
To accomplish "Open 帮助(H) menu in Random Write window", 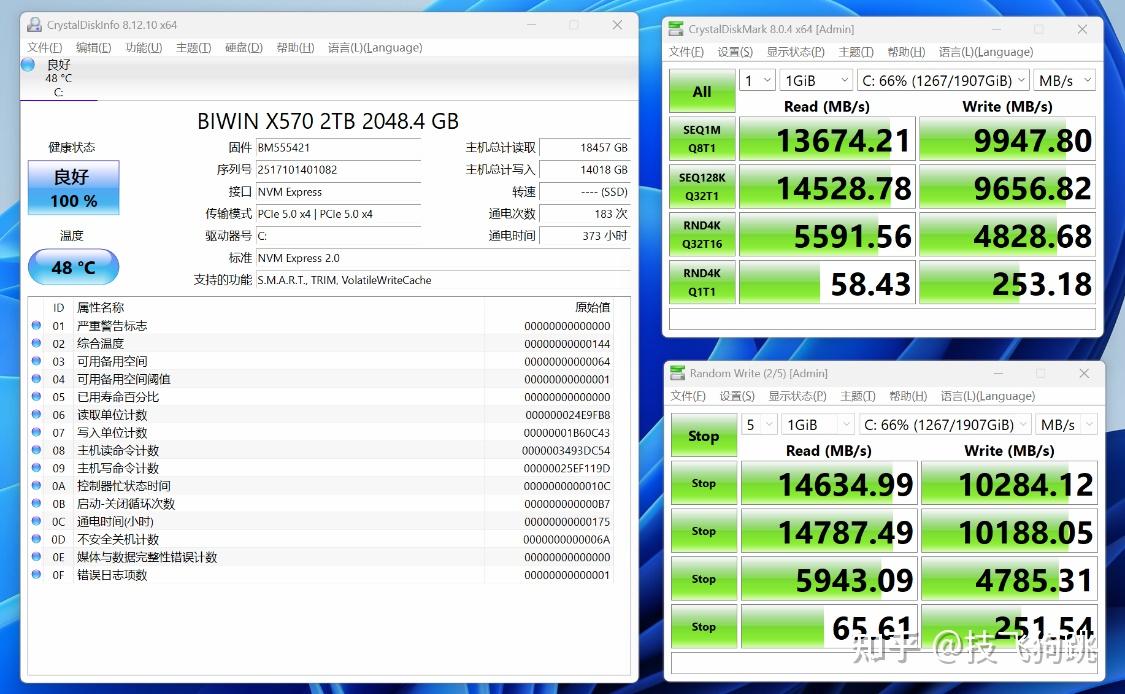I will 908,395.
